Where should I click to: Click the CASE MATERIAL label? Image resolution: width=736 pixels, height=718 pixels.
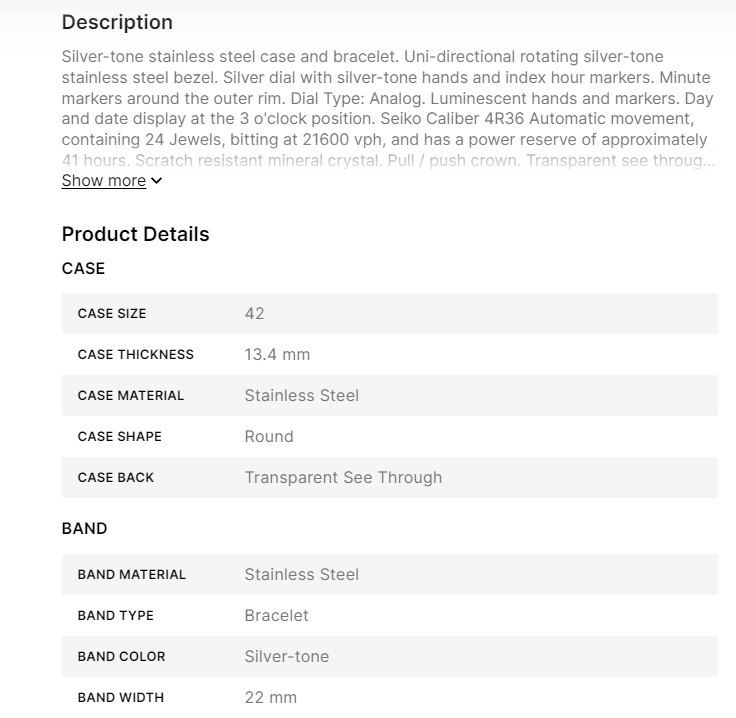coord(131,396)
